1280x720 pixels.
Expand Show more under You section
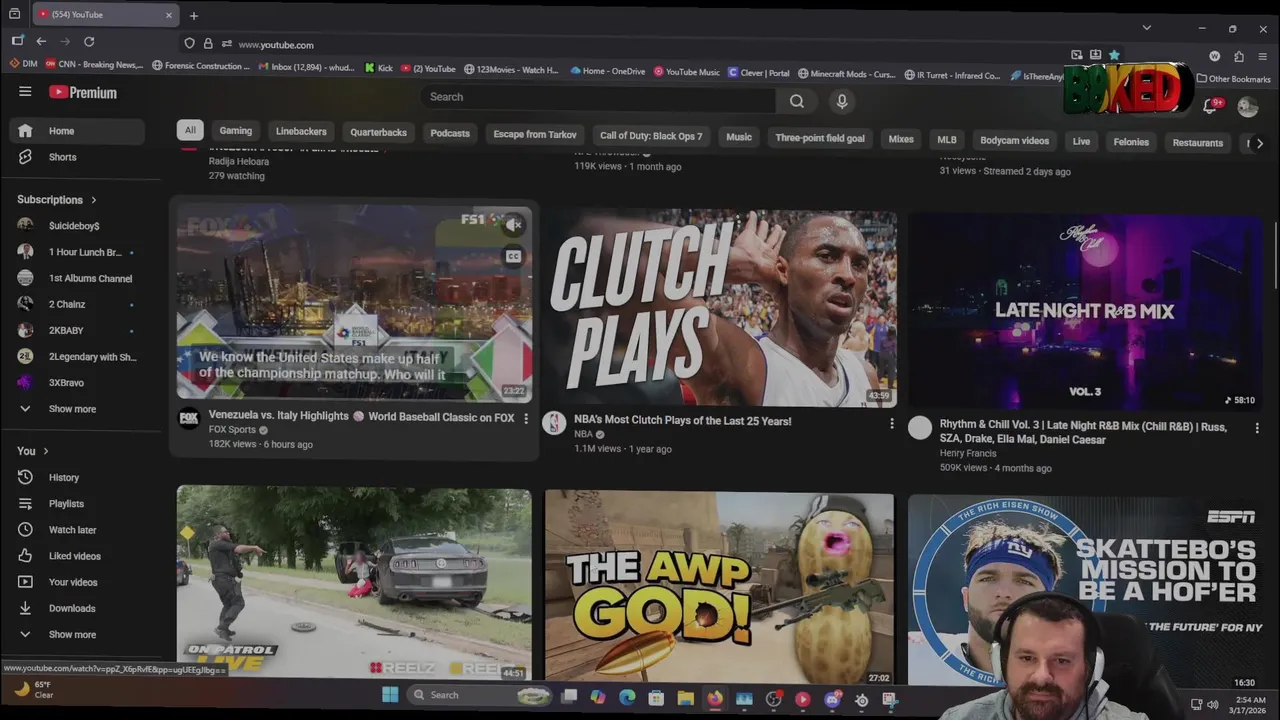72,635
